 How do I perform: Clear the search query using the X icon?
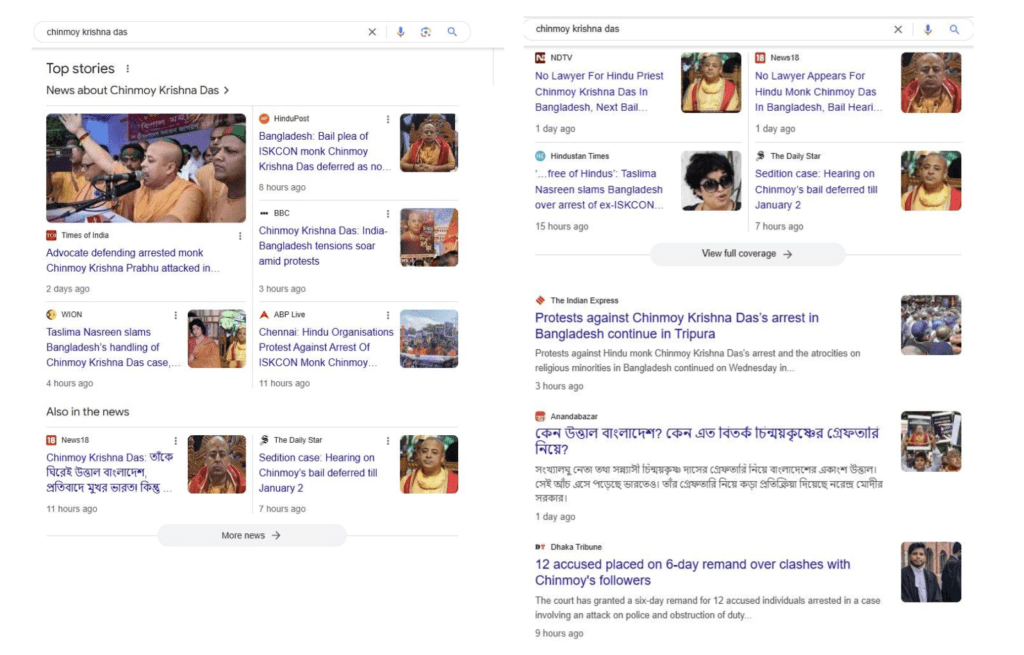tap(372, 31)
